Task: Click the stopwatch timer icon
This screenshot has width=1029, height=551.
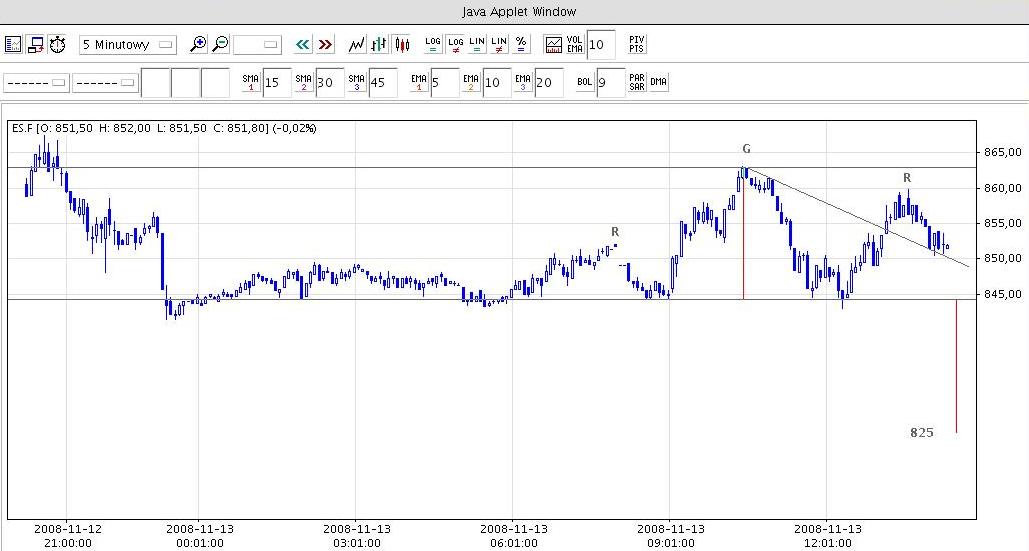Action: point(58,44)
